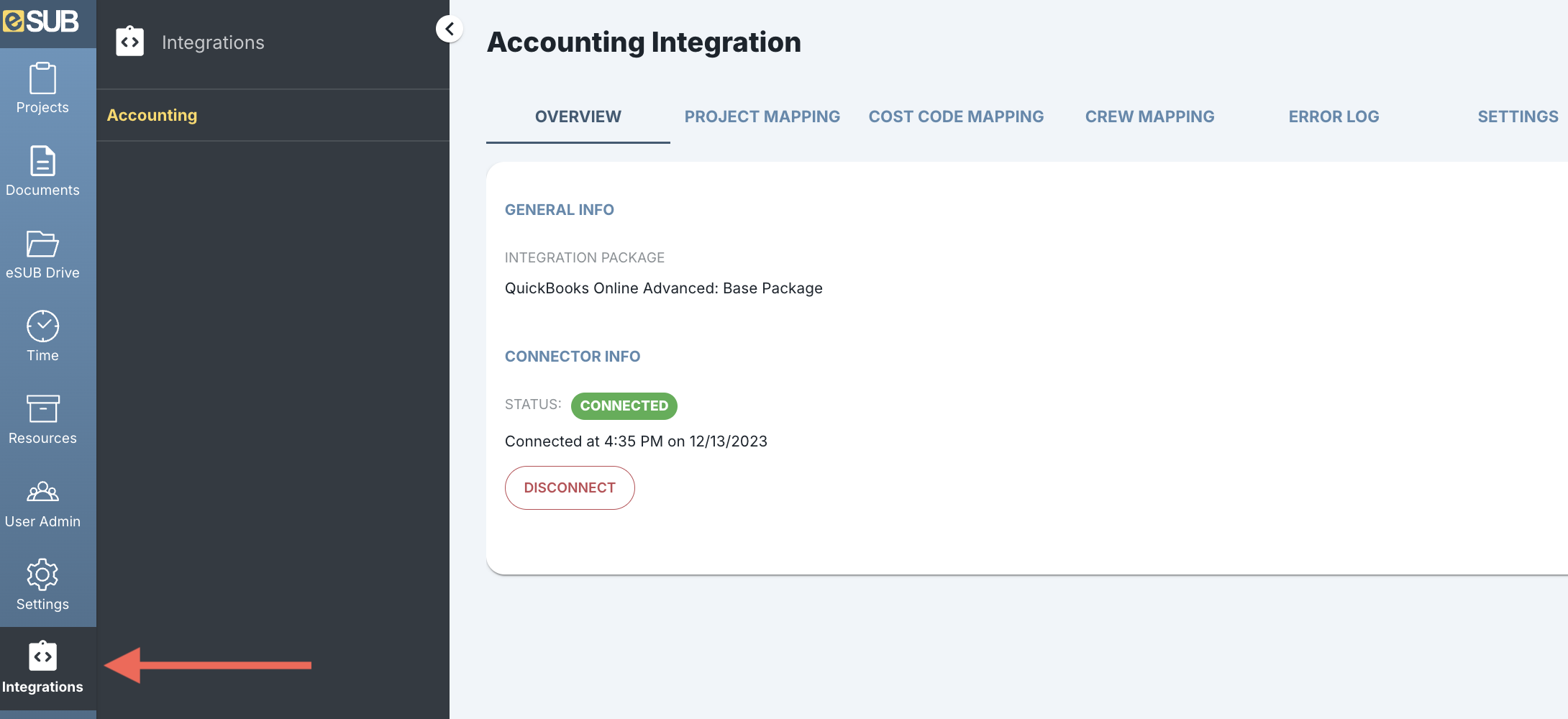Switch to the Crew Mapping tab
This screenshot has height=719, width=1568.
(1149, 116)
